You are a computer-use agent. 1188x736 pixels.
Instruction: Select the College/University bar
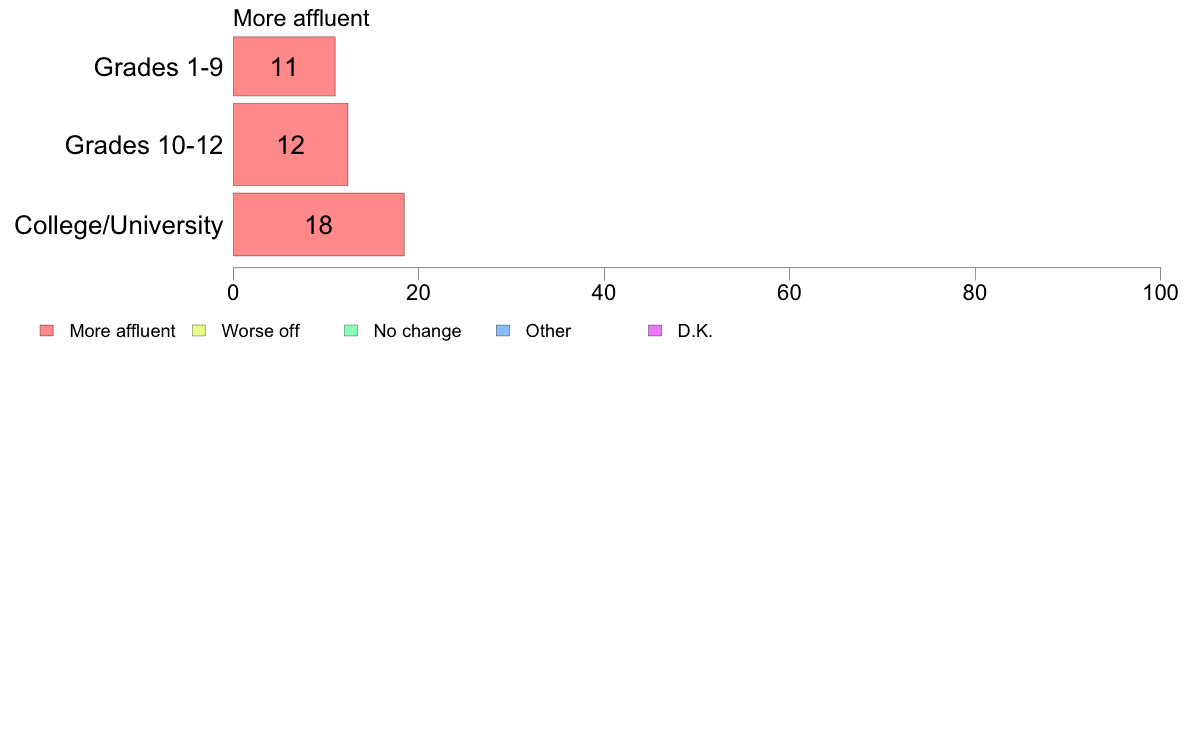coord(319,225)
